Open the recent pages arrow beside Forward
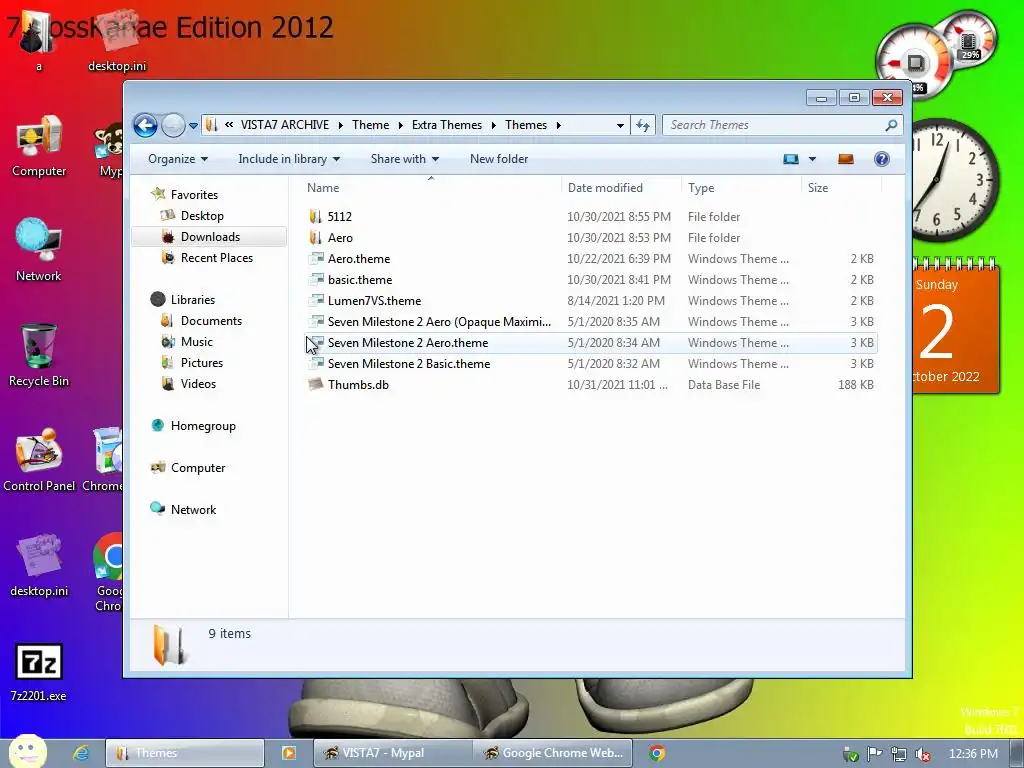 point(193,125)
